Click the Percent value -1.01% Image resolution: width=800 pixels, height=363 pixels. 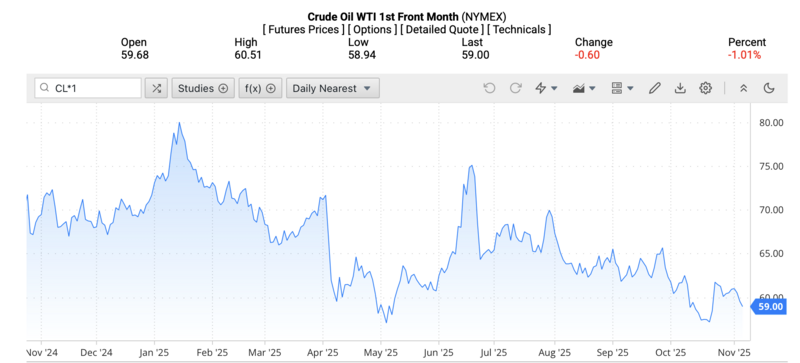[x=744, y=55]
